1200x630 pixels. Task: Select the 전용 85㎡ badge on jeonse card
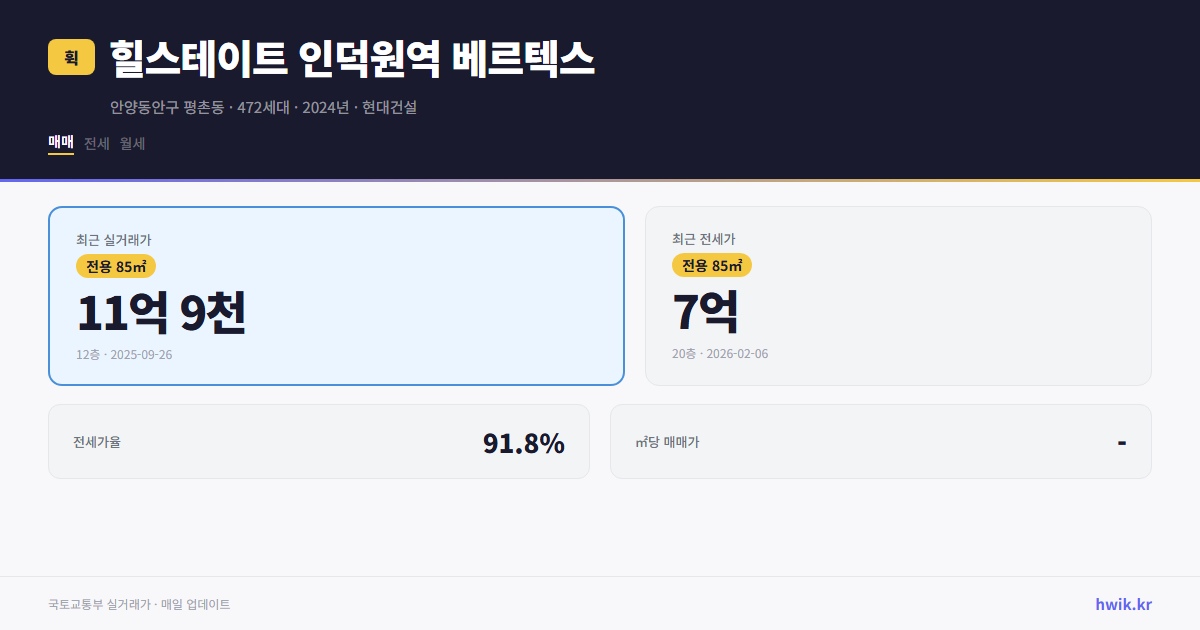coord(711,266)
